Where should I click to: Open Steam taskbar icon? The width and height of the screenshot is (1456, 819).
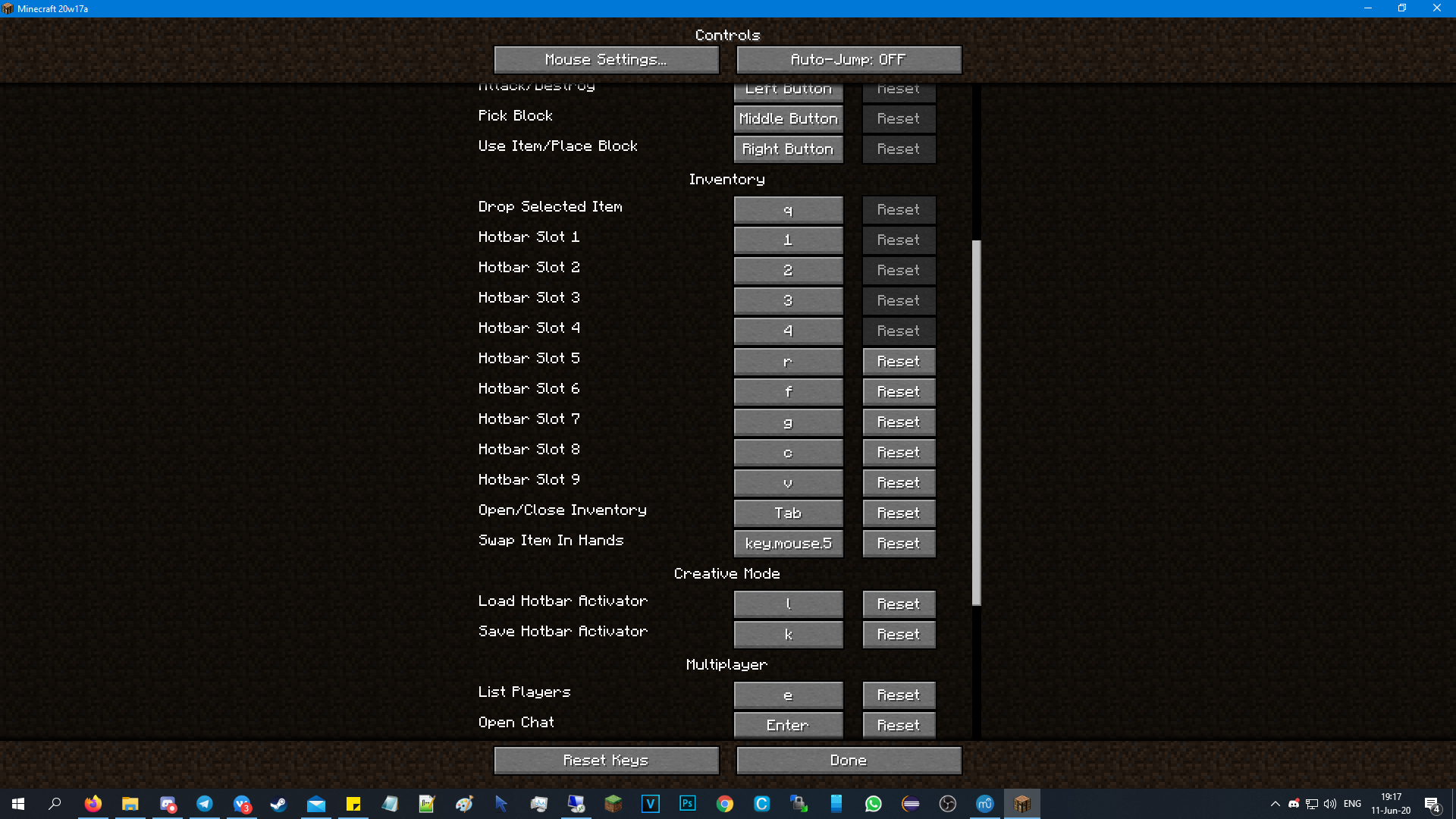coord(278,804)
